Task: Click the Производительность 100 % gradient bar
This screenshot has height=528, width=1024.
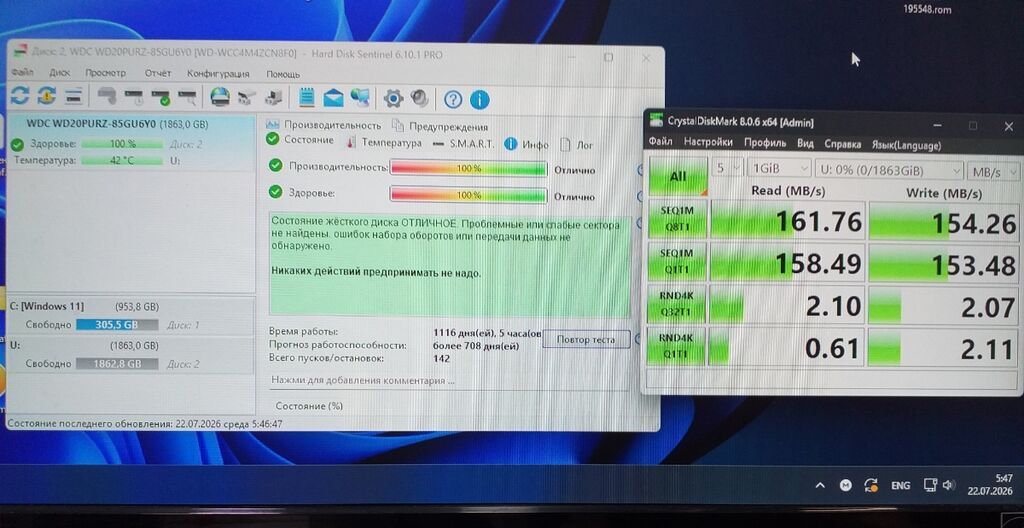Action: click(468, 168)
